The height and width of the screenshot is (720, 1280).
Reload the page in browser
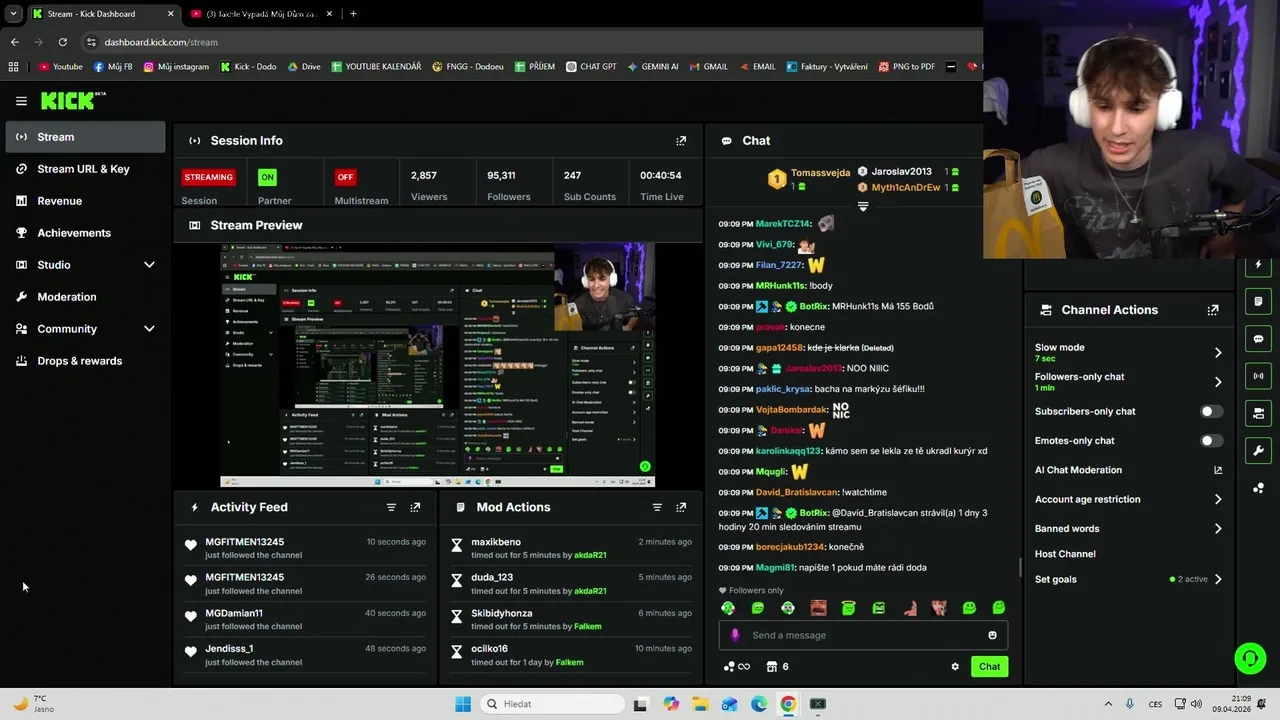[x=62, y=42]
